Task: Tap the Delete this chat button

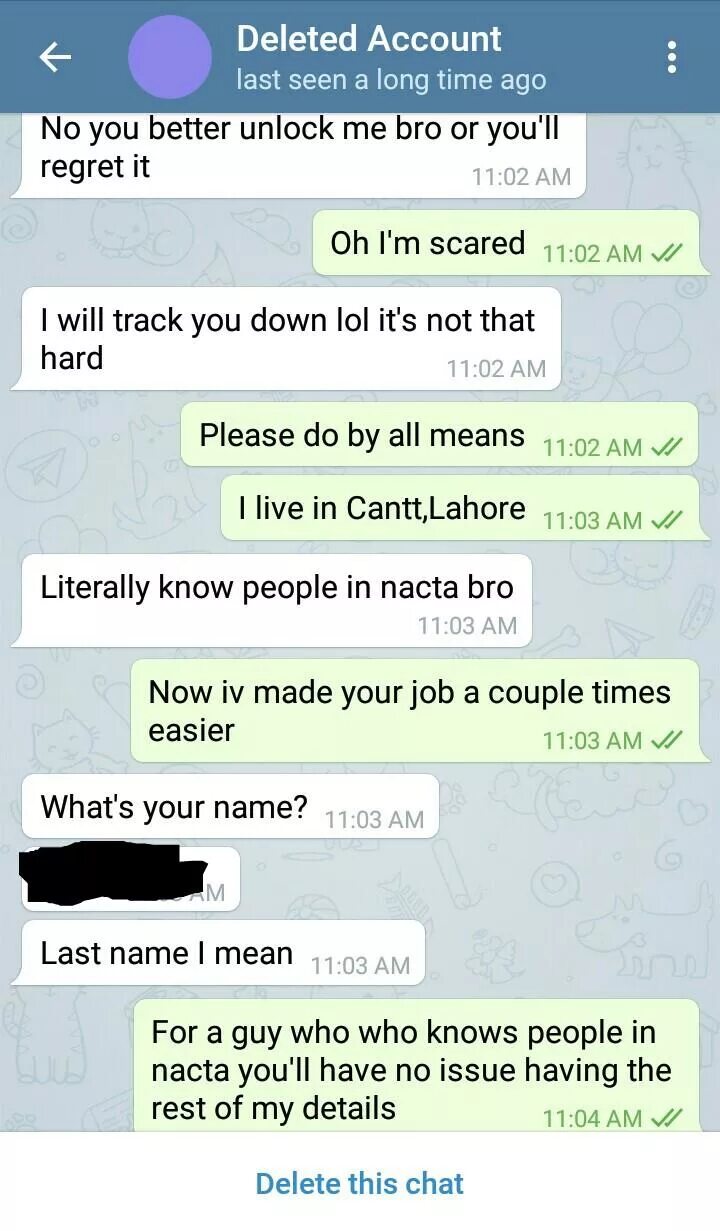Action: 360,1184
